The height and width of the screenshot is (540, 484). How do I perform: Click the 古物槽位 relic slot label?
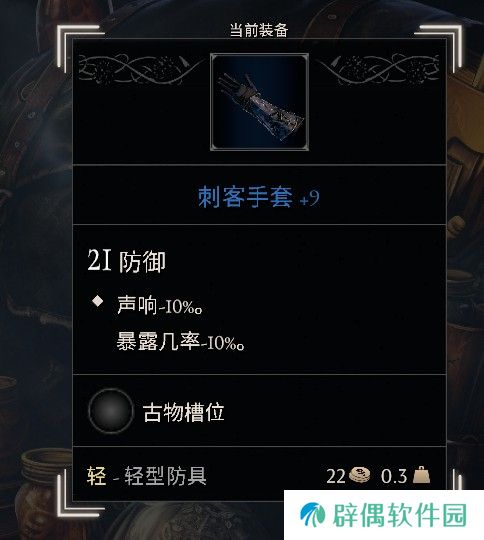click(x=183, y=412)
